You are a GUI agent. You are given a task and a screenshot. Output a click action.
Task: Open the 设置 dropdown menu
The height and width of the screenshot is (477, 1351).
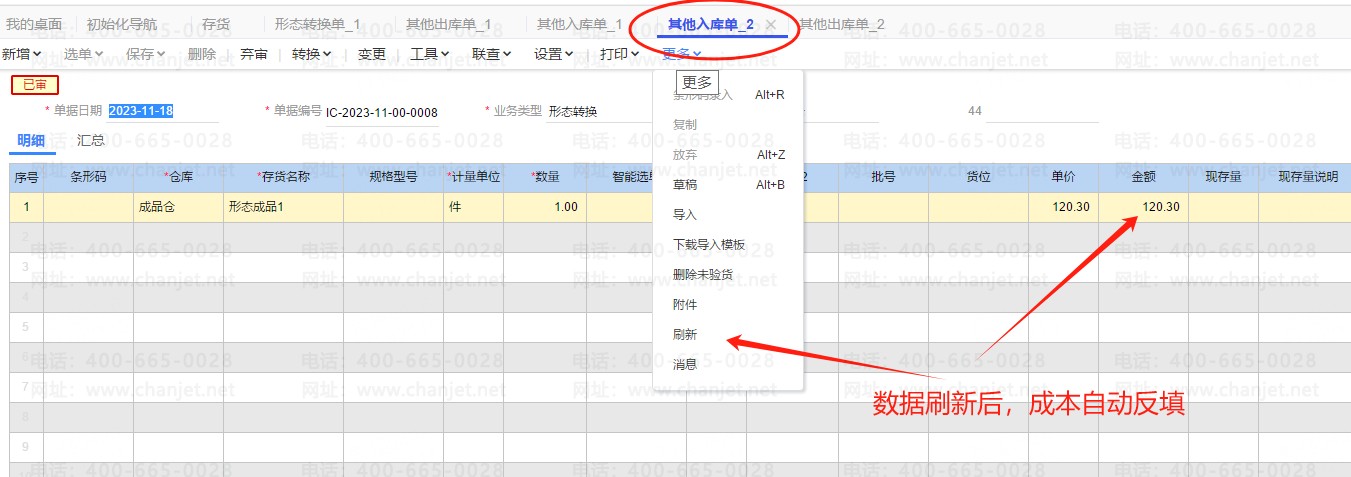554,54
